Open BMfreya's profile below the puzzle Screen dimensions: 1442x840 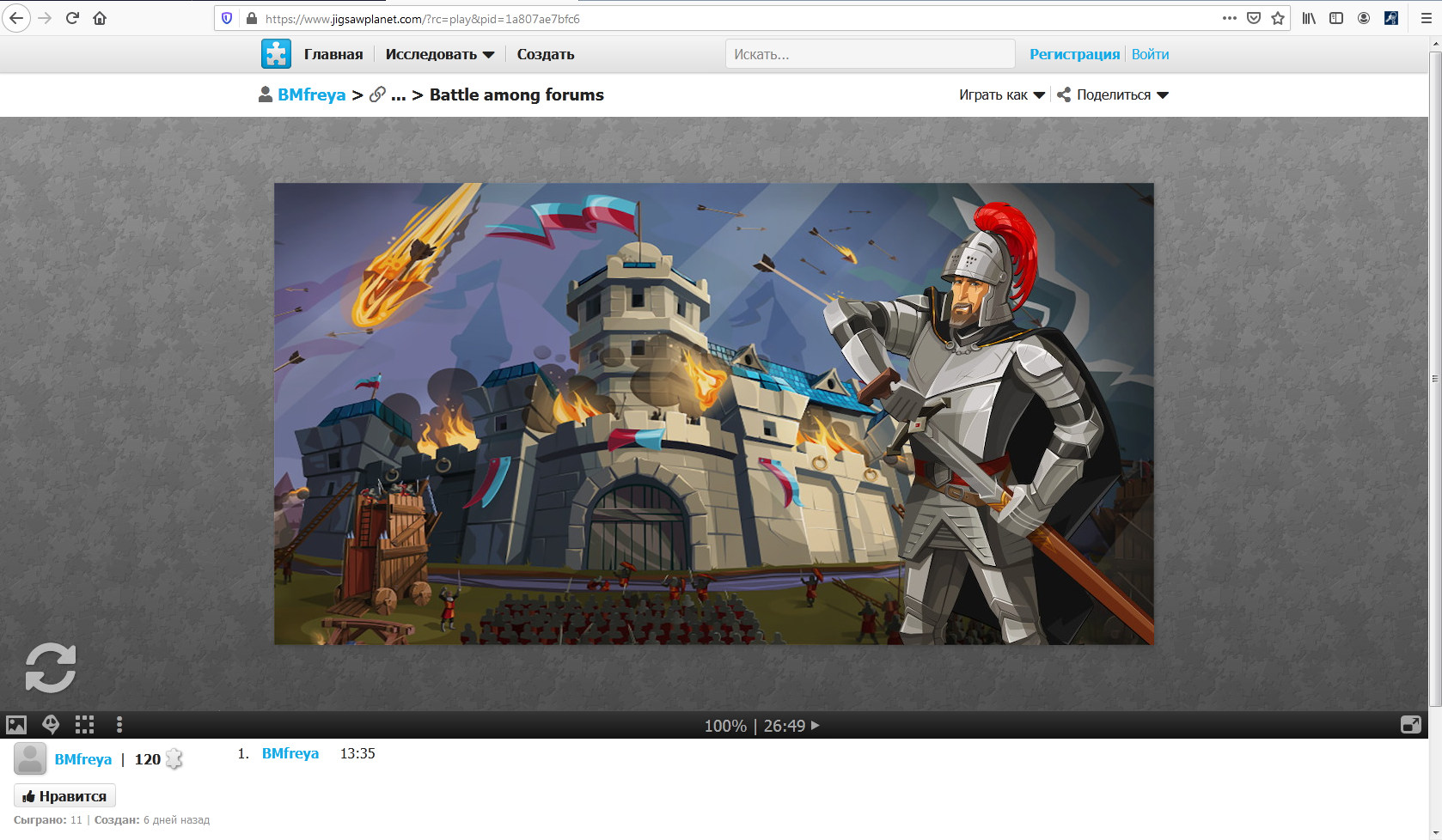tap(83, 759)
